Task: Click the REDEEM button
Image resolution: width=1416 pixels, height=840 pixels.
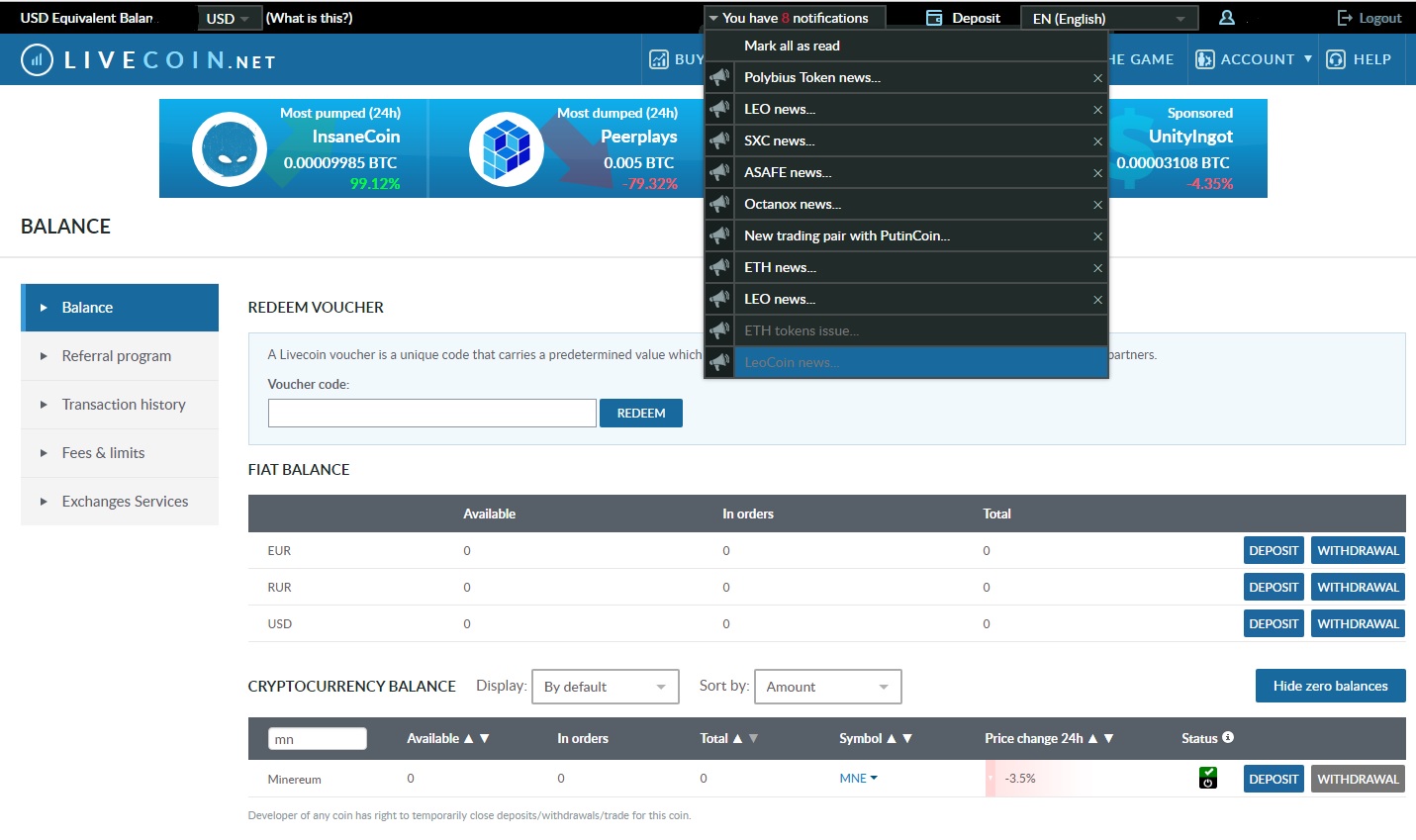Action: [641, 413]
